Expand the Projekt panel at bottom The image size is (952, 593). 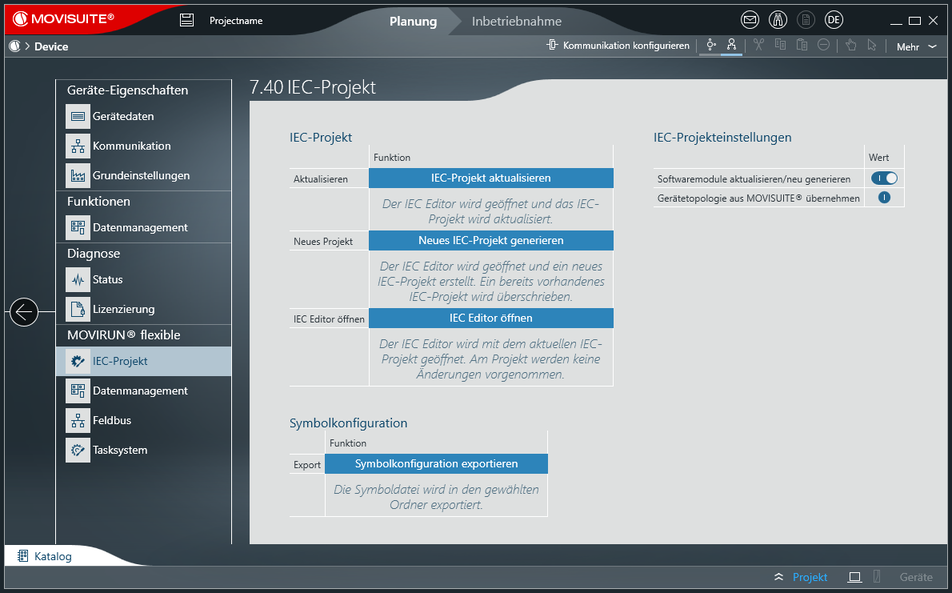tap(801, 577)
